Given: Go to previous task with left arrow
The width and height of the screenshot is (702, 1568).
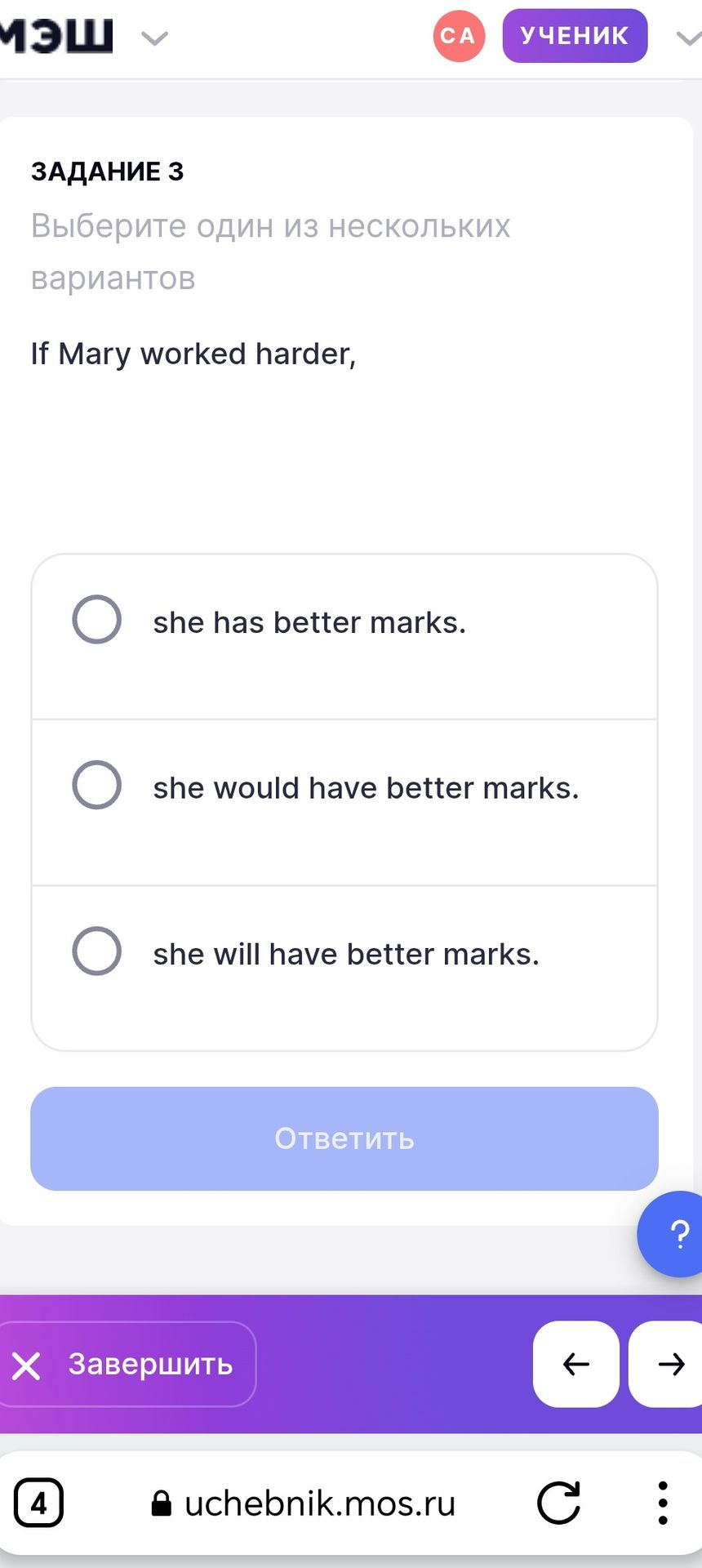Looking at the screenshot, I should click(x=576, y=1364).
